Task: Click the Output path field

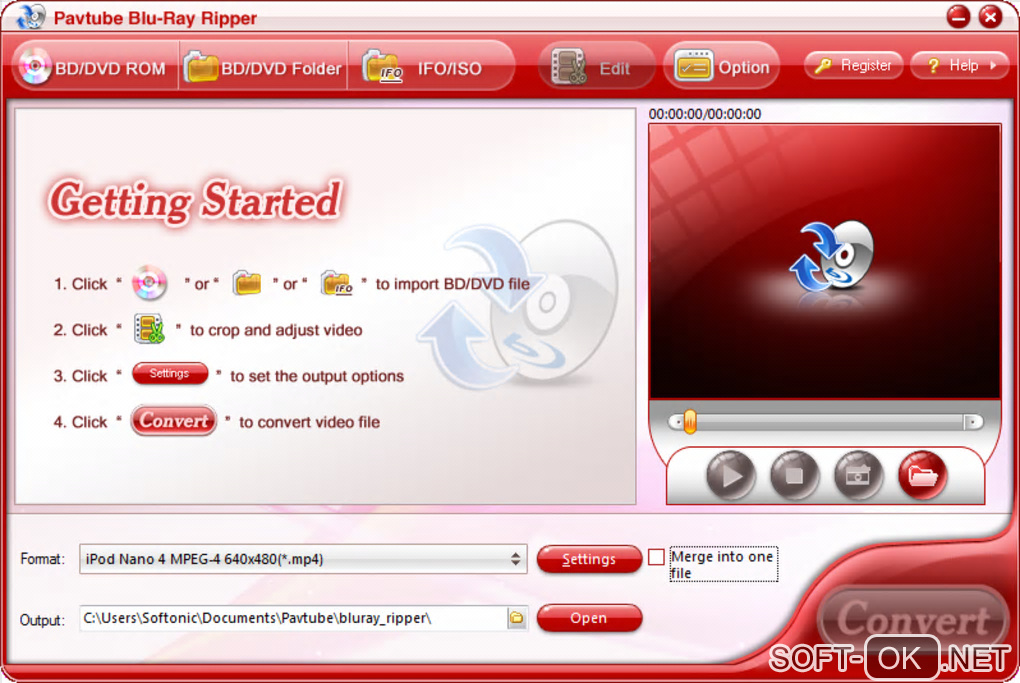Action: pos(293,618)
